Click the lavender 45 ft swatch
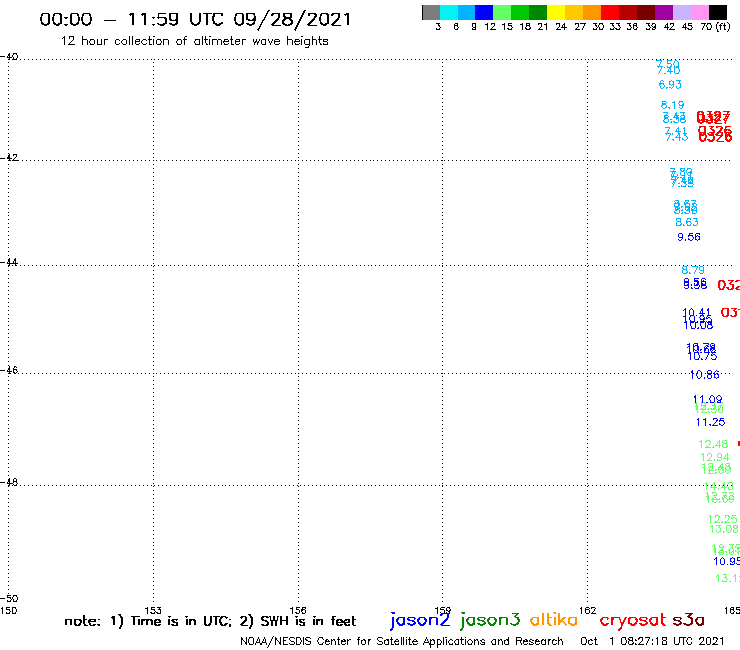 click(681, 12)
